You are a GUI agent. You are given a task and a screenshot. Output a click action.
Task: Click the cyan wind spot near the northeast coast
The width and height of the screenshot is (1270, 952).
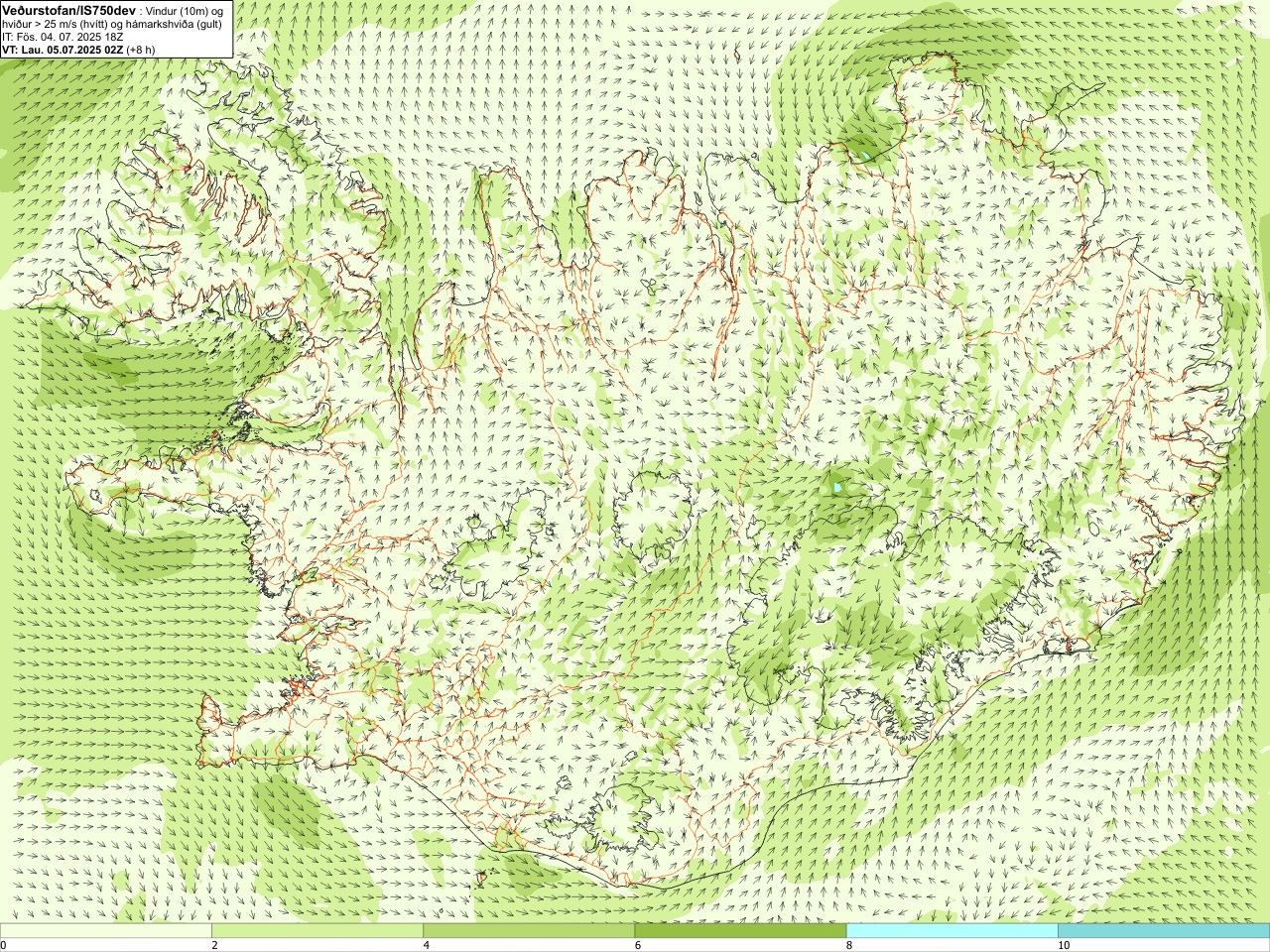tap(866, 155)
